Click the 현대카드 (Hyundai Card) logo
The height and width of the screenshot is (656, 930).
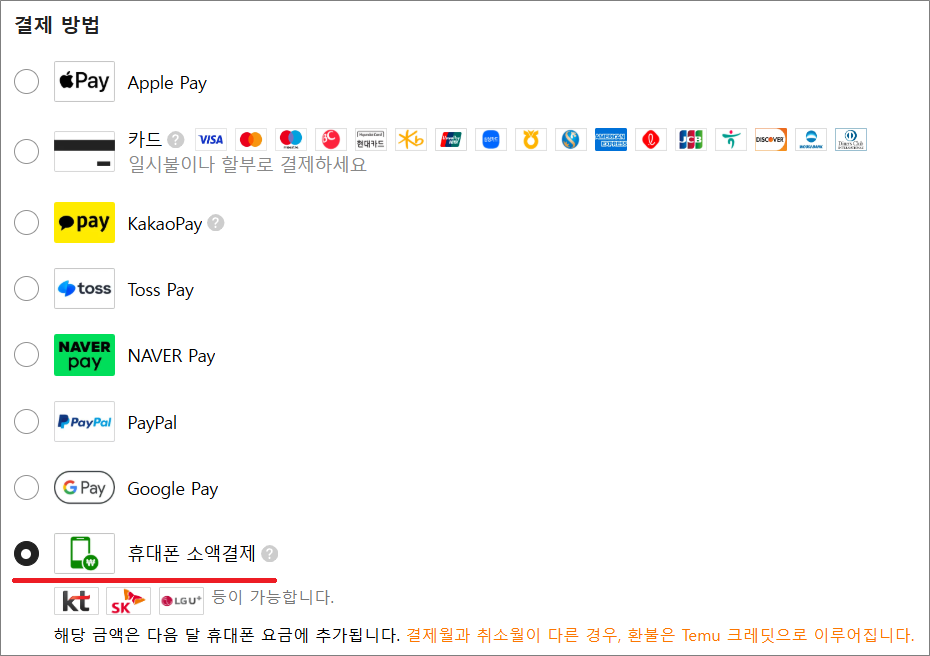click(371, 139)
